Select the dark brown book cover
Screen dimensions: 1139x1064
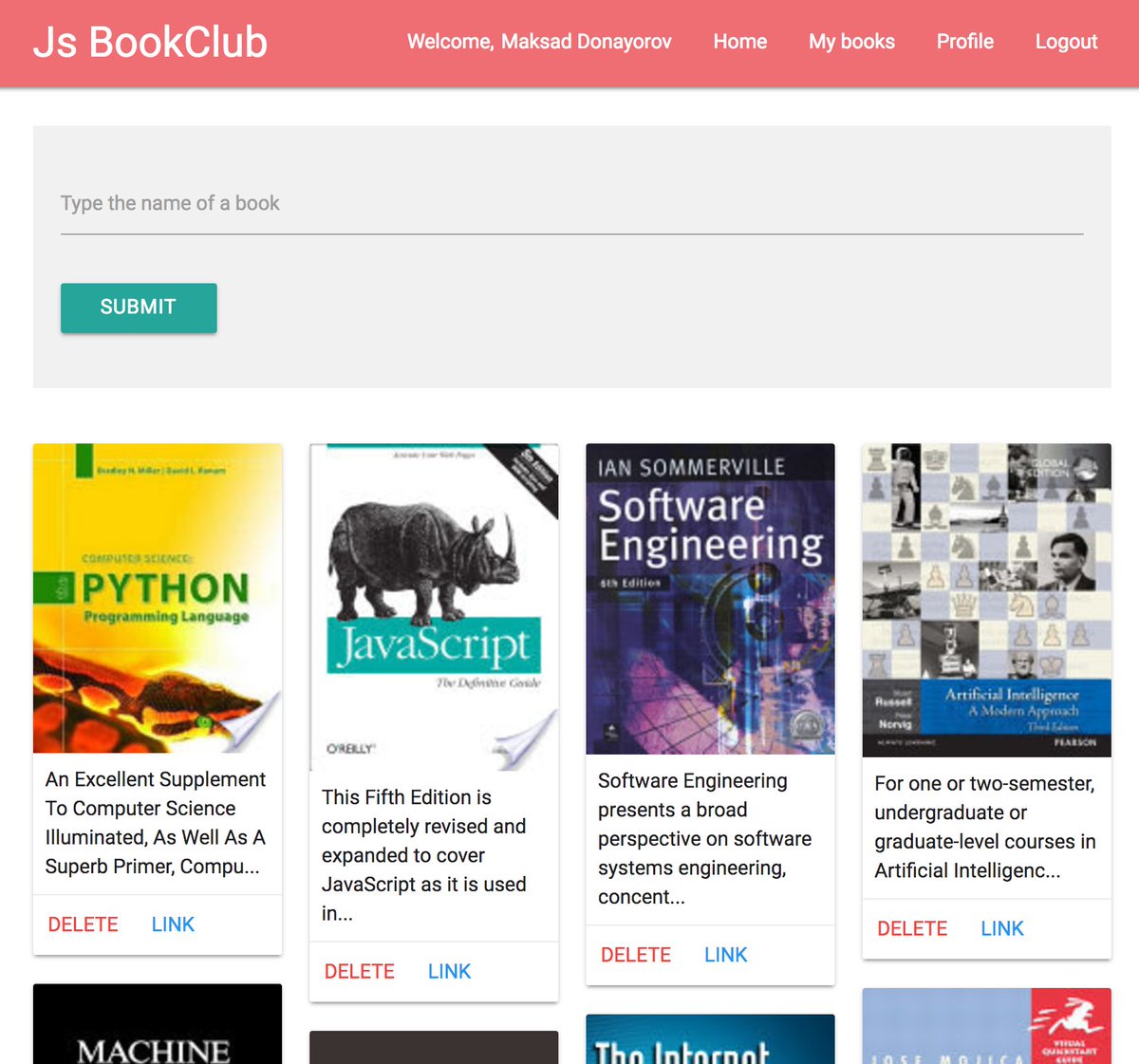click(434, 1048)
